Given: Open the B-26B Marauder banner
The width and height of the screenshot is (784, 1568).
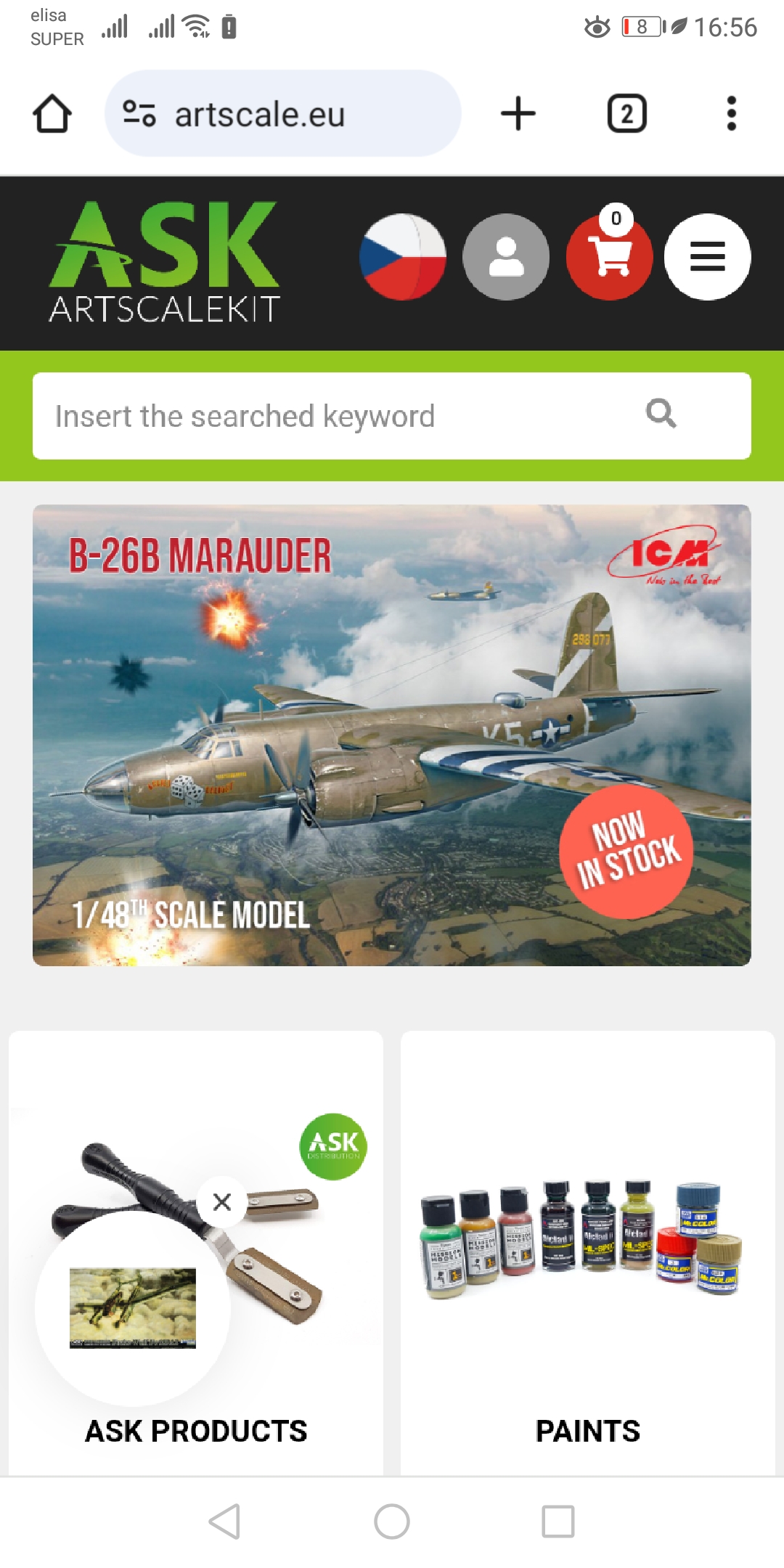Looking at the screenshot, I should [392, 735].
